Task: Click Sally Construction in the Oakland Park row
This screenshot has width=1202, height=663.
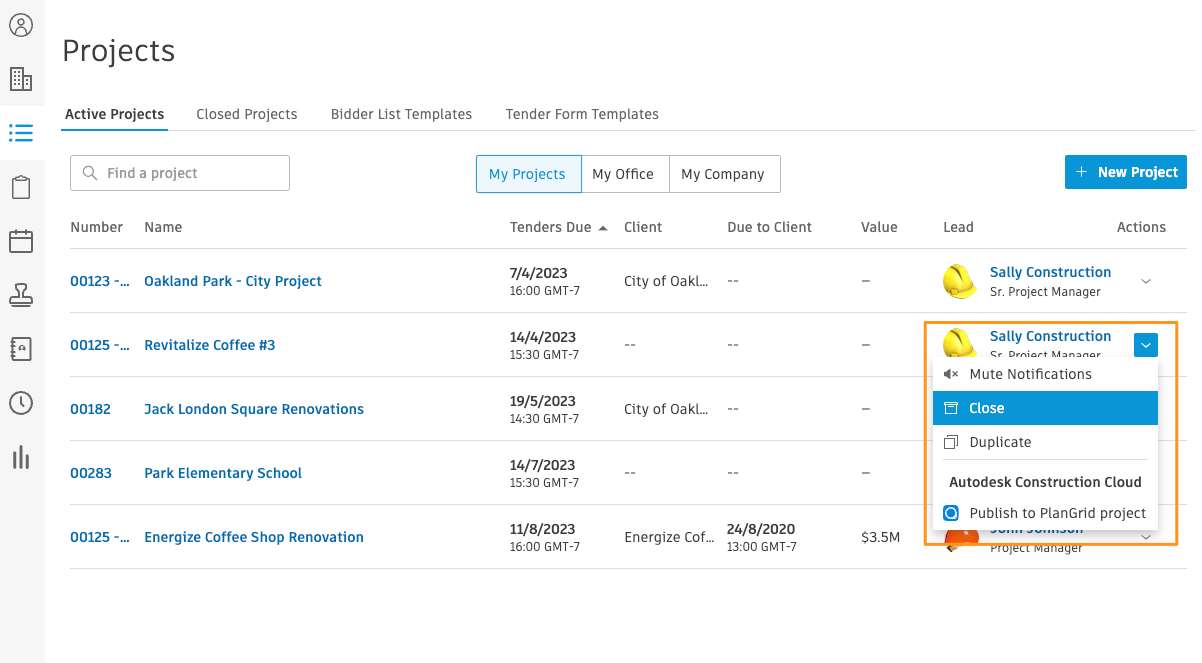Action: pos(1050,272)
